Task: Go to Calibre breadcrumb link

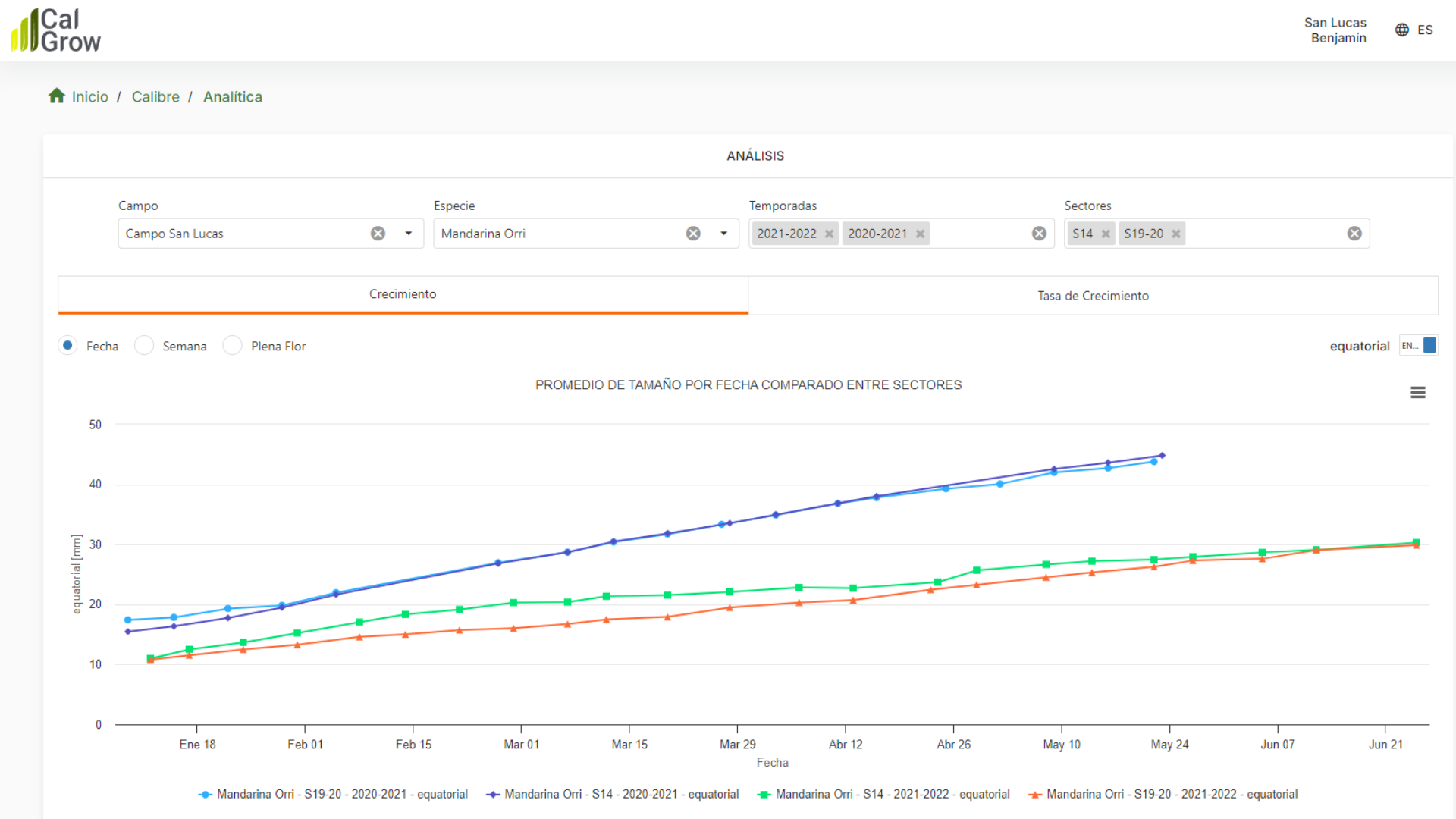Action: tap(155, 97)
